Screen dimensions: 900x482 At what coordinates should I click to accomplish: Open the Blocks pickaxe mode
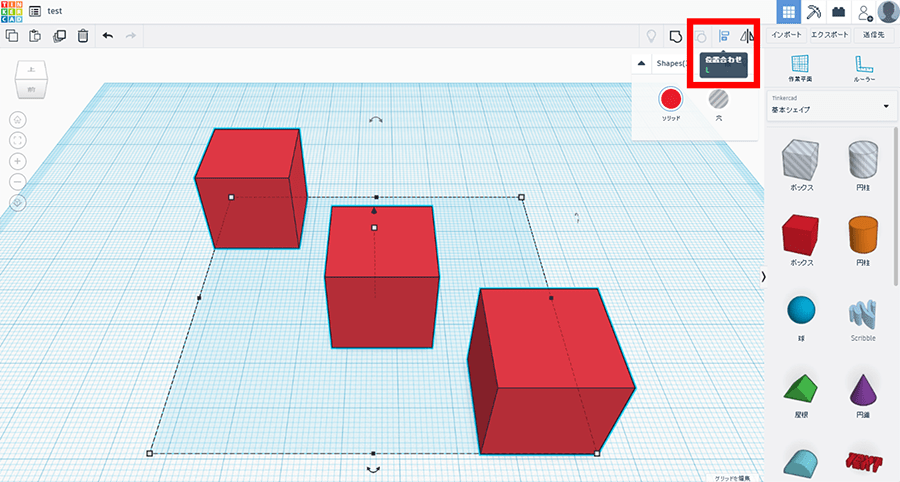[813, 11]
